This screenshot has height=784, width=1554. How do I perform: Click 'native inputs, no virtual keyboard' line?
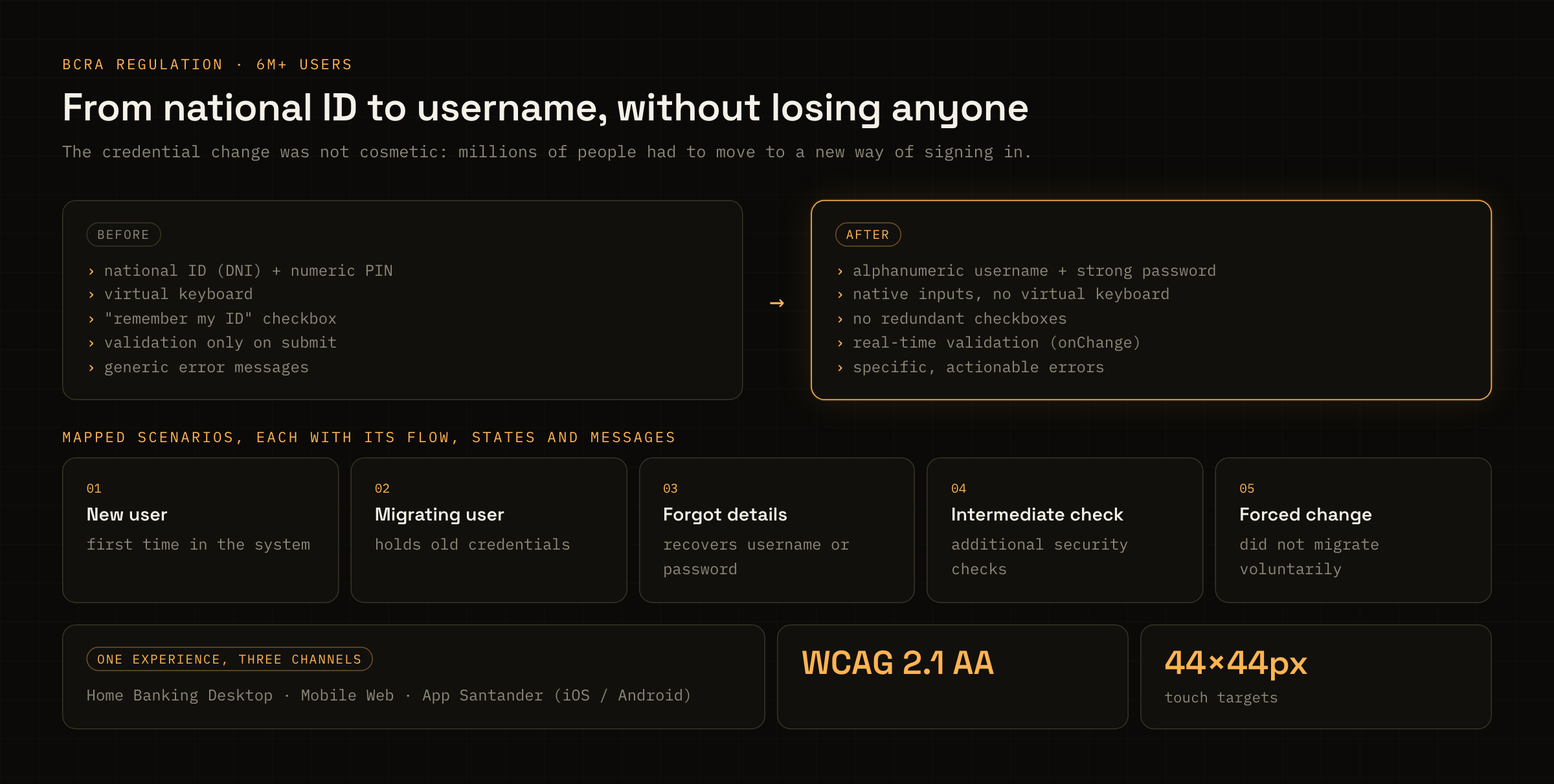click(1011, 295)
